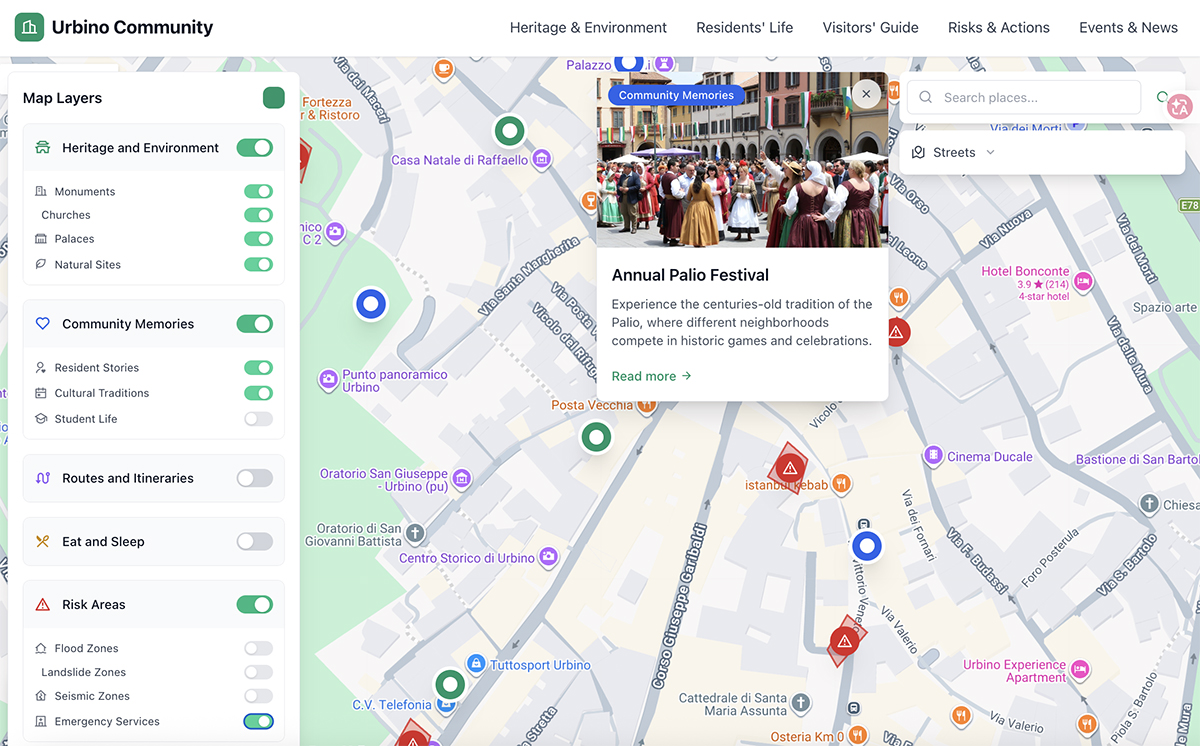Switch off the Palaces layer toggle
The height and width of the screenshot is (746, 1200).
coord(259,239)
